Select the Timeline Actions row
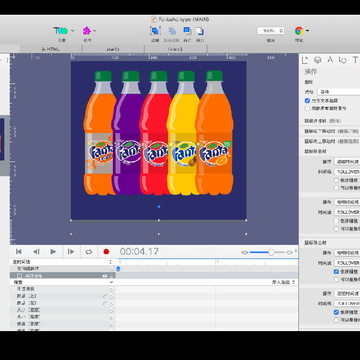This screenshot has height=360, width=360. [63, 269]
